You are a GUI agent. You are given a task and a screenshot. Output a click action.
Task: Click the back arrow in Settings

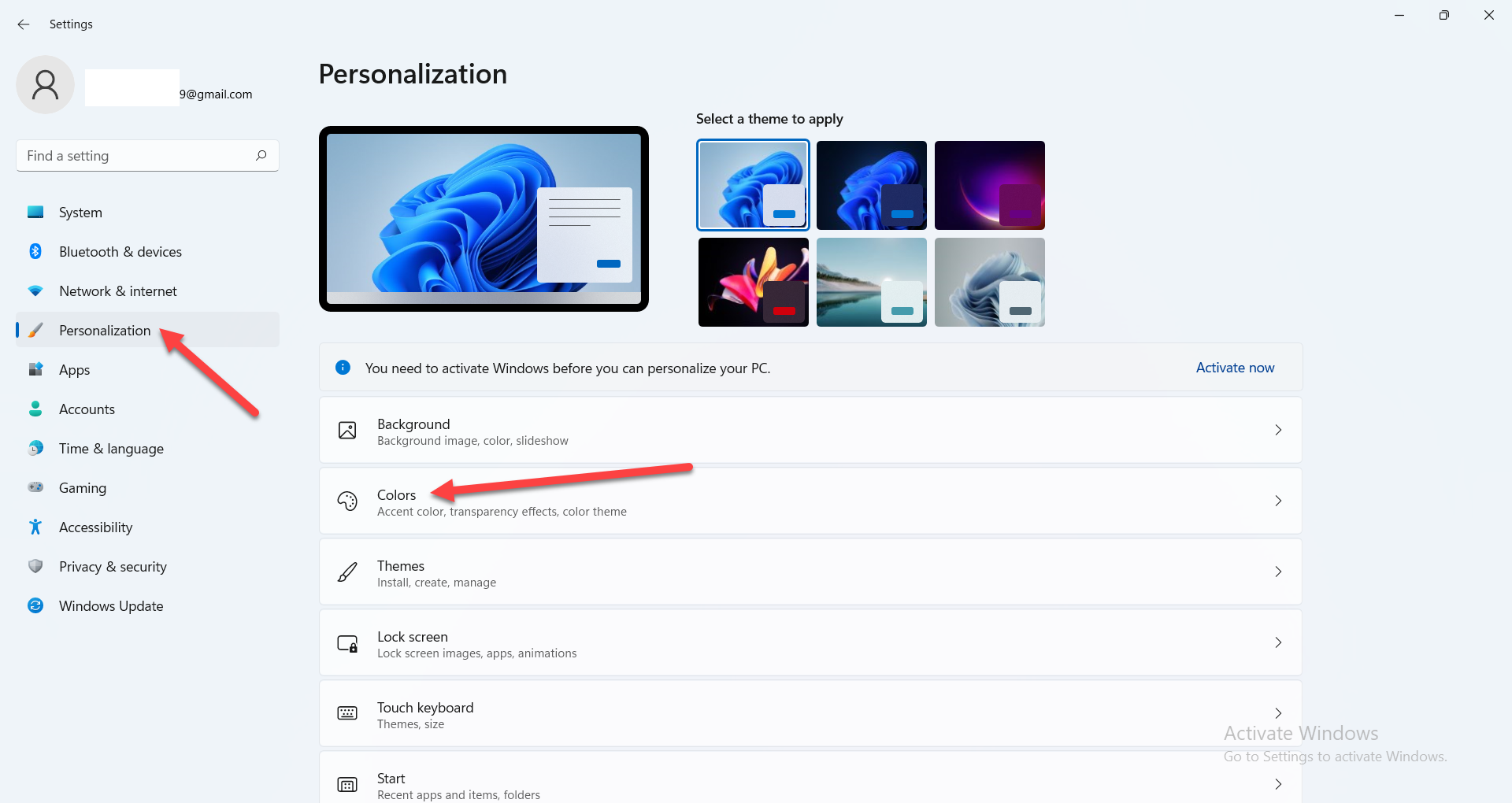point(24,24)
